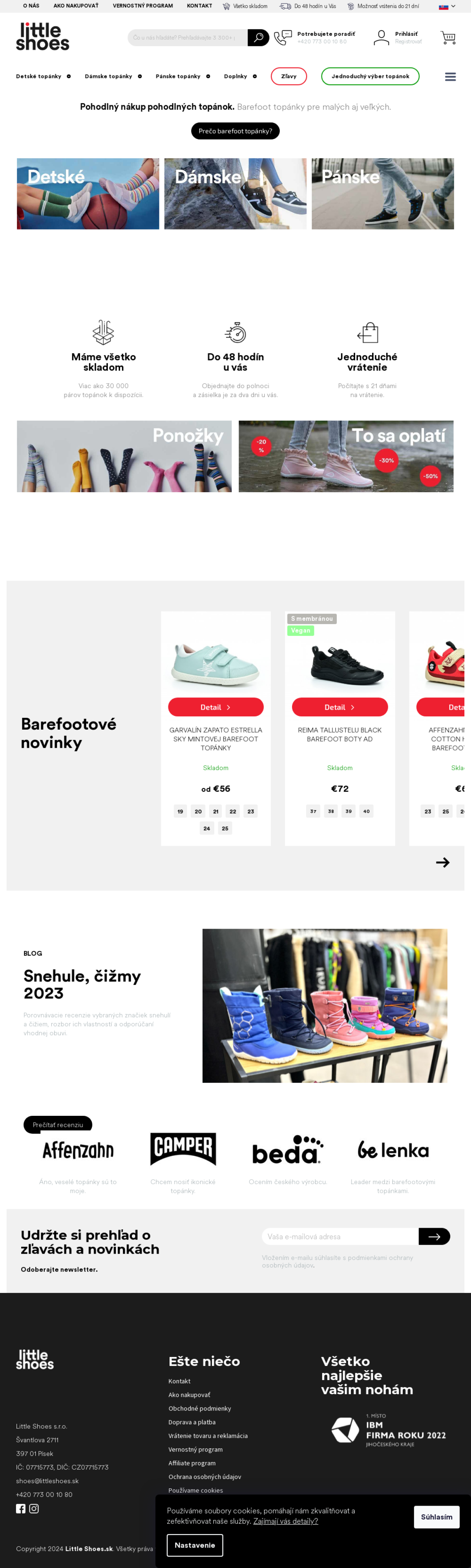Open the Kontakt top menu item
The width and height of the screenshot is (471, 1568).
[200, 6]
